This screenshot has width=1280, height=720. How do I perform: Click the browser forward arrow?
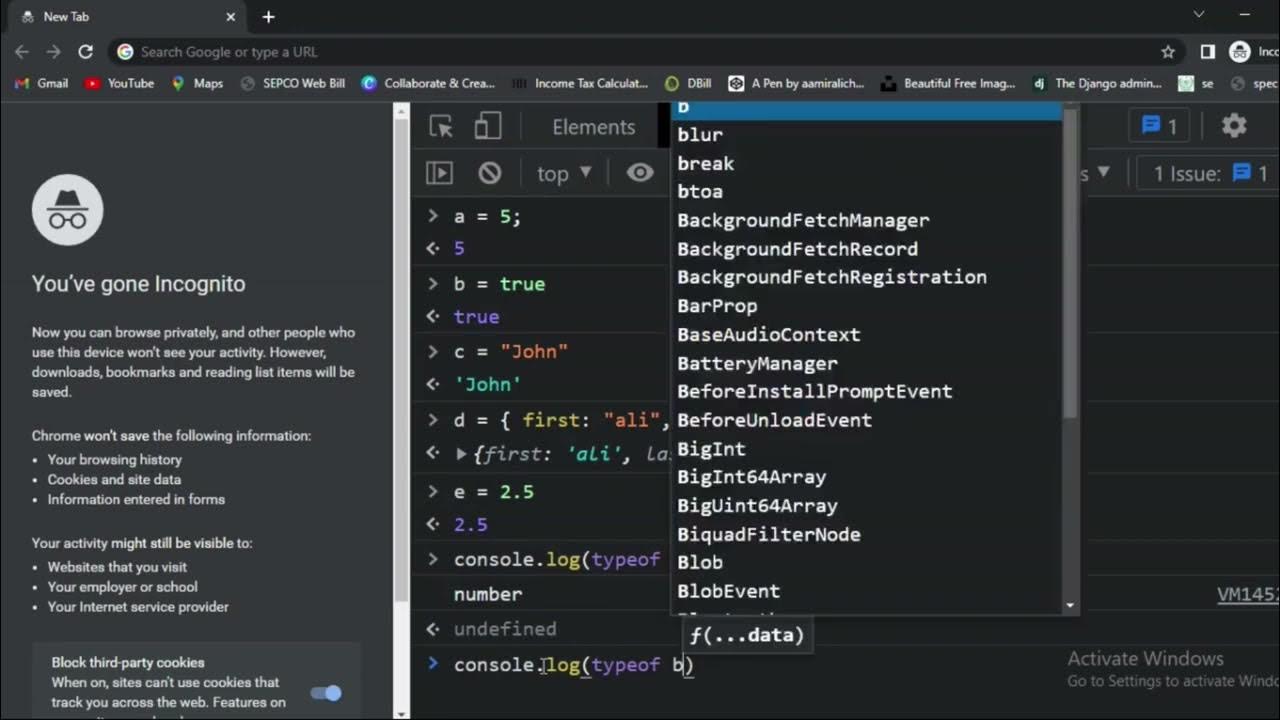pyautogui.click(x=54, y=52)
